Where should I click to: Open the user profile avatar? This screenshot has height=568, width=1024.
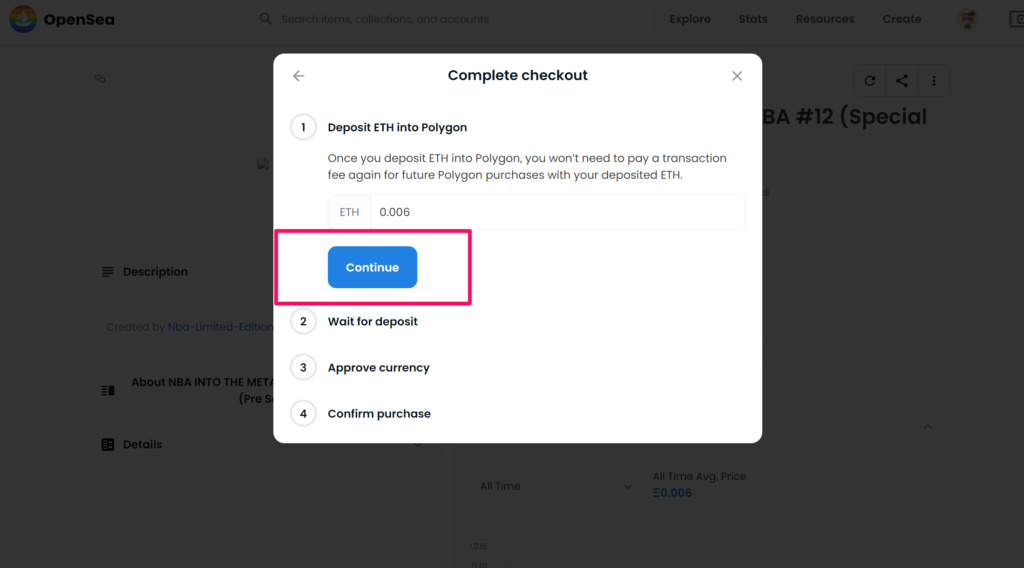pyautogui.click(x=968, y=19)
